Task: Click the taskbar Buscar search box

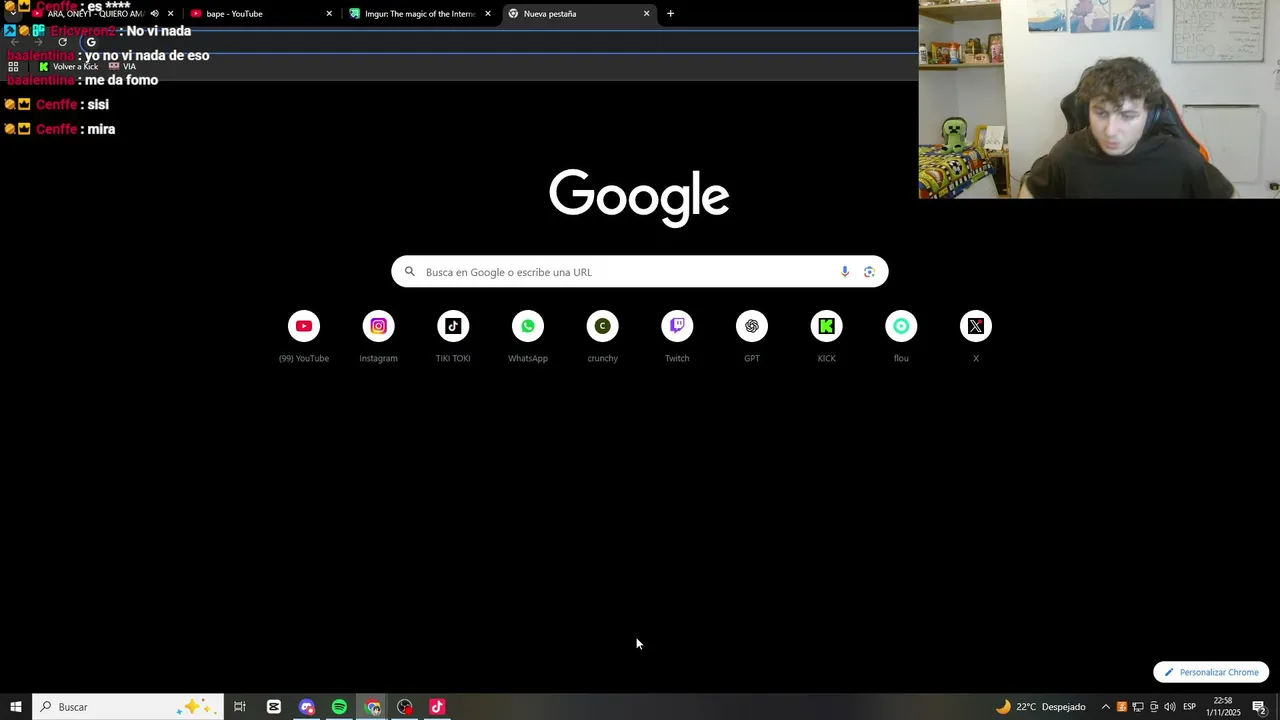Action: (127, 707)
